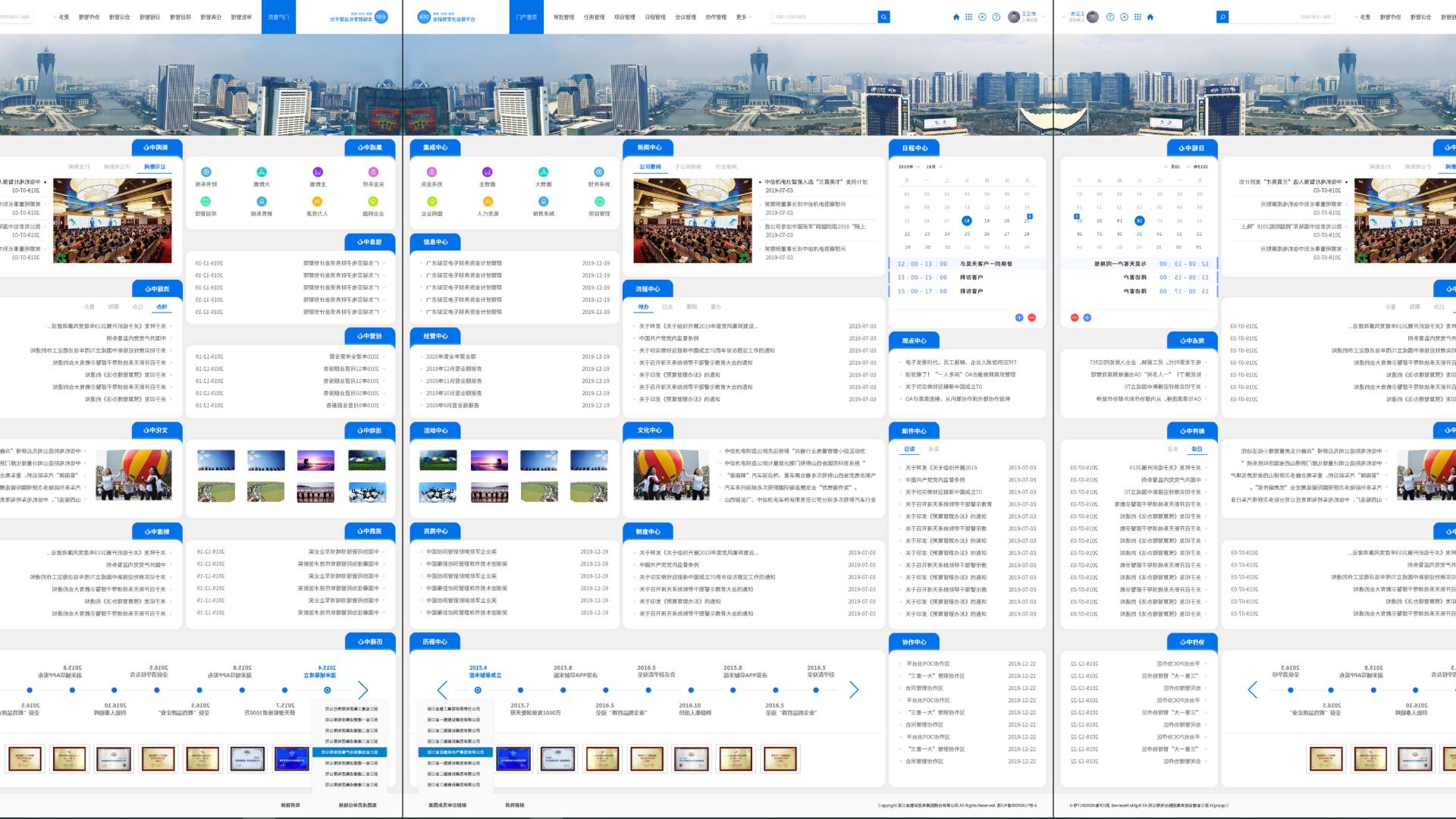Expand 政府链接 dropdown in footer
This screenshot has height=819, width=1456.
coord(515,805)
